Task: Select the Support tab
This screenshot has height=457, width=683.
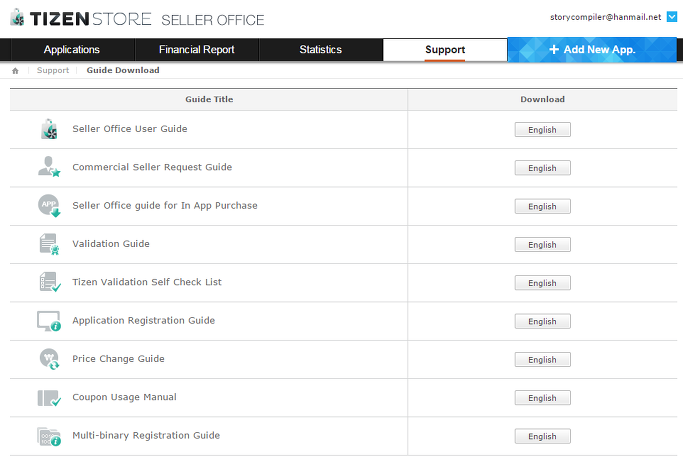Action: [445, 50]
